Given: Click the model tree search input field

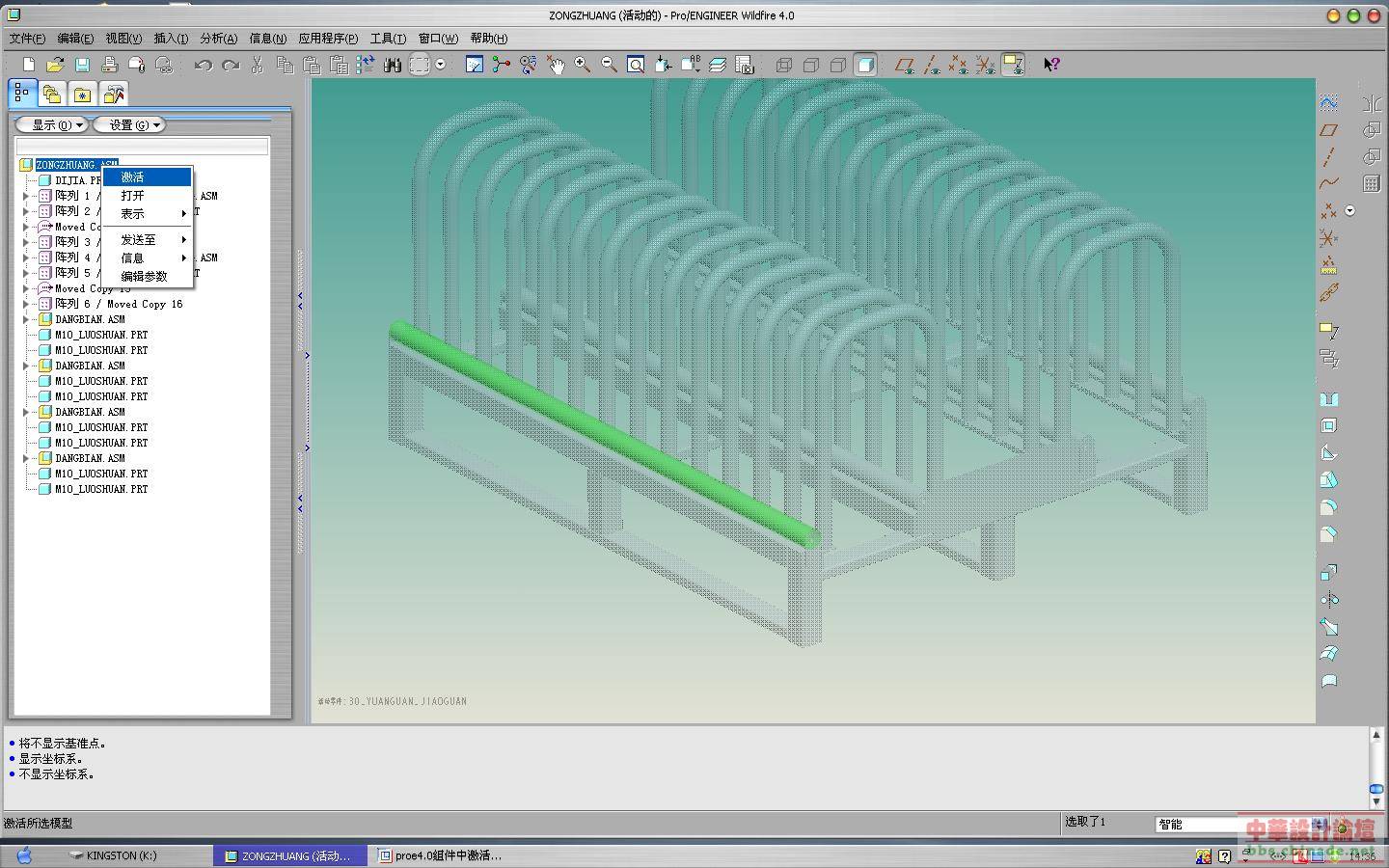Looking at the screenshot, I should 142,146.
